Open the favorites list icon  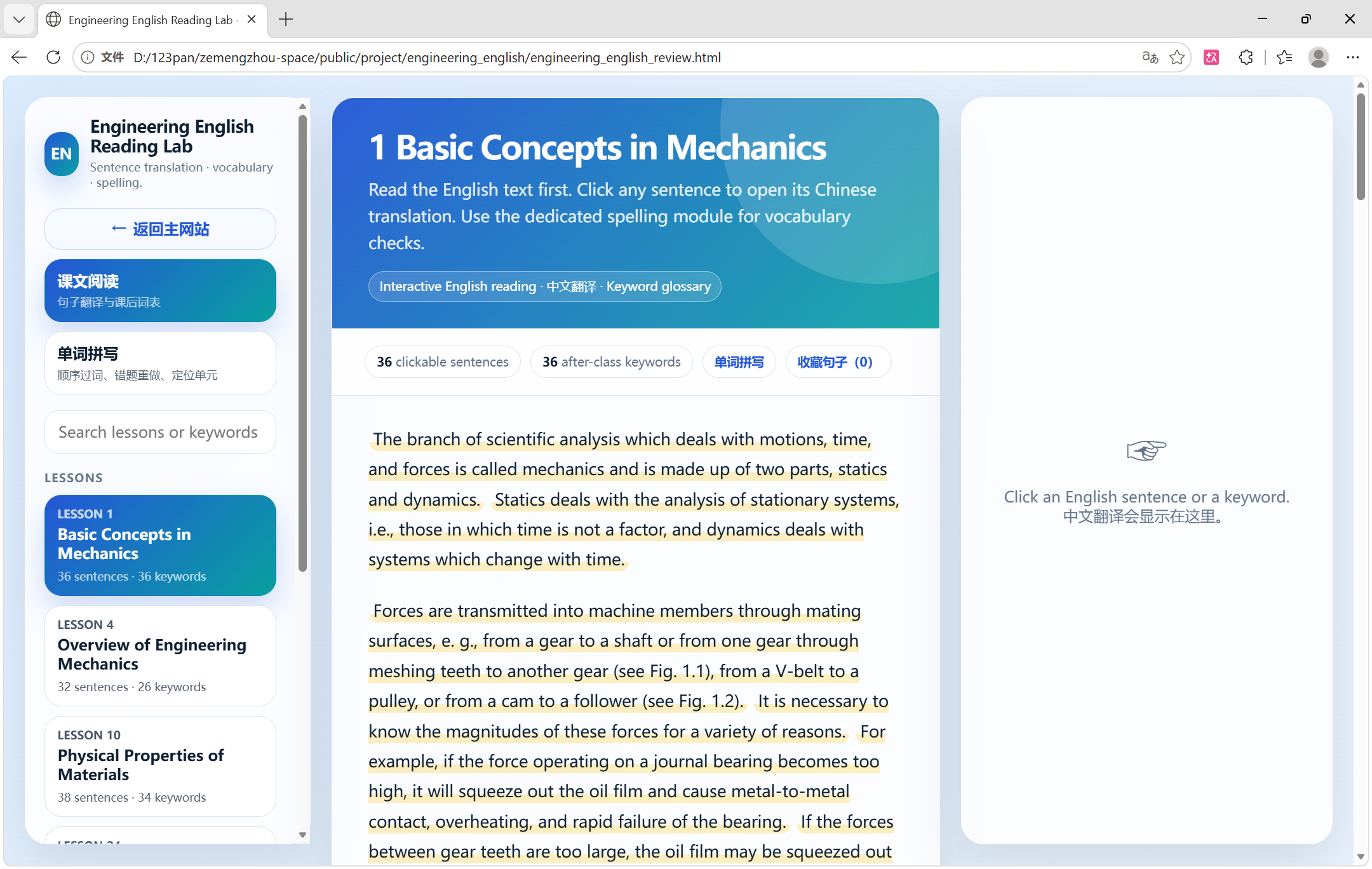[x=1284, y=57]
